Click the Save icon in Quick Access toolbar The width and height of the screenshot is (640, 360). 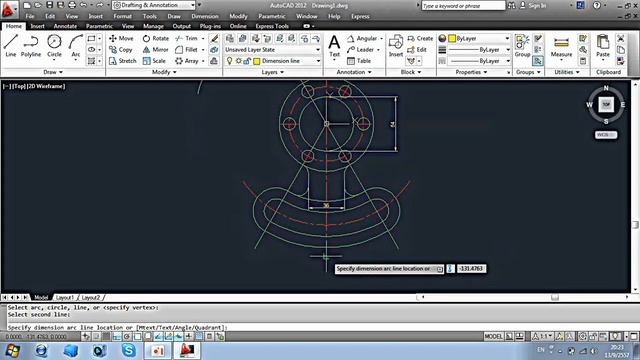point(49,5)
